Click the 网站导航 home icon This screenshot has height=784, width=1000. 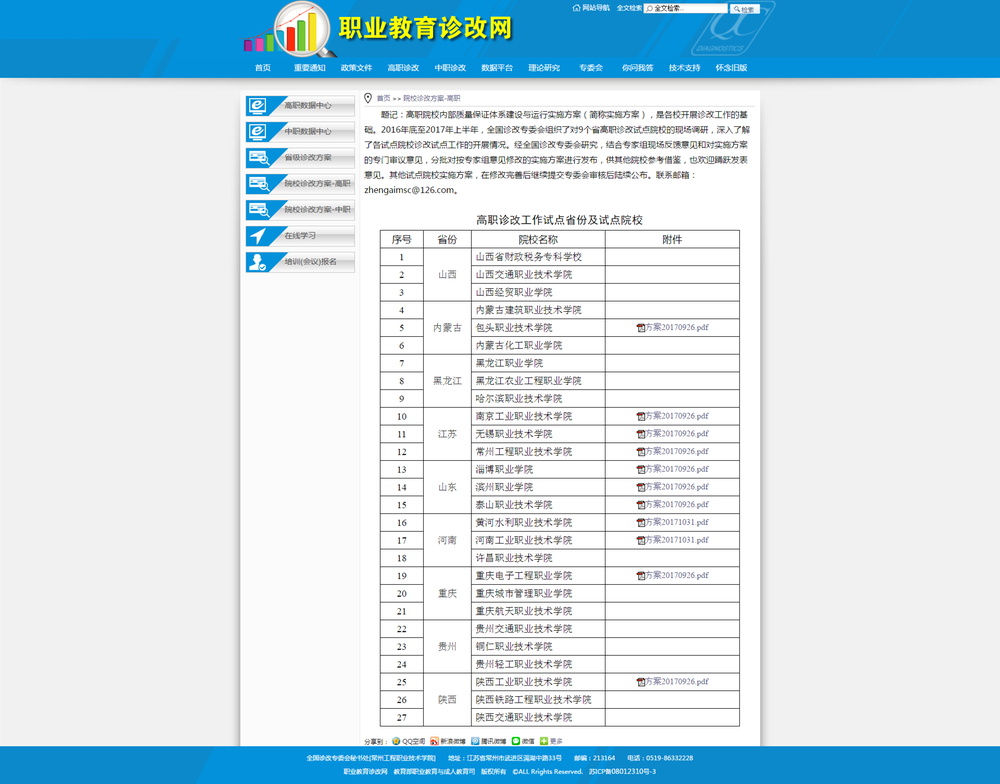577,8
